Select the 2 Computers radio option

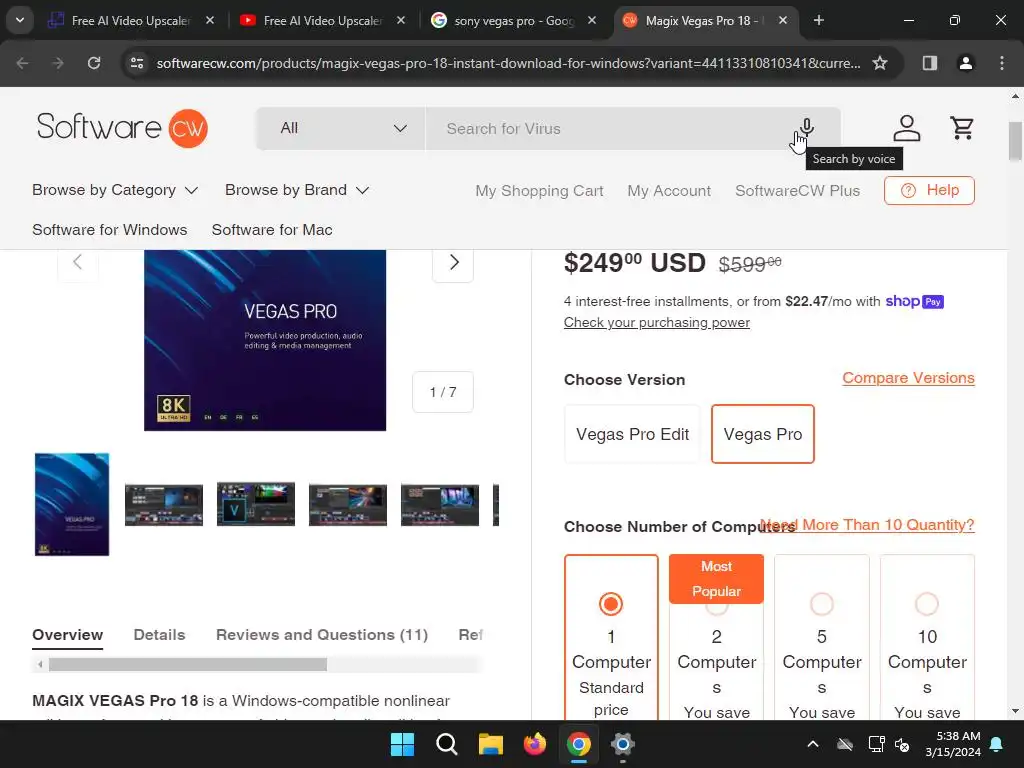[x=716, y=609]
